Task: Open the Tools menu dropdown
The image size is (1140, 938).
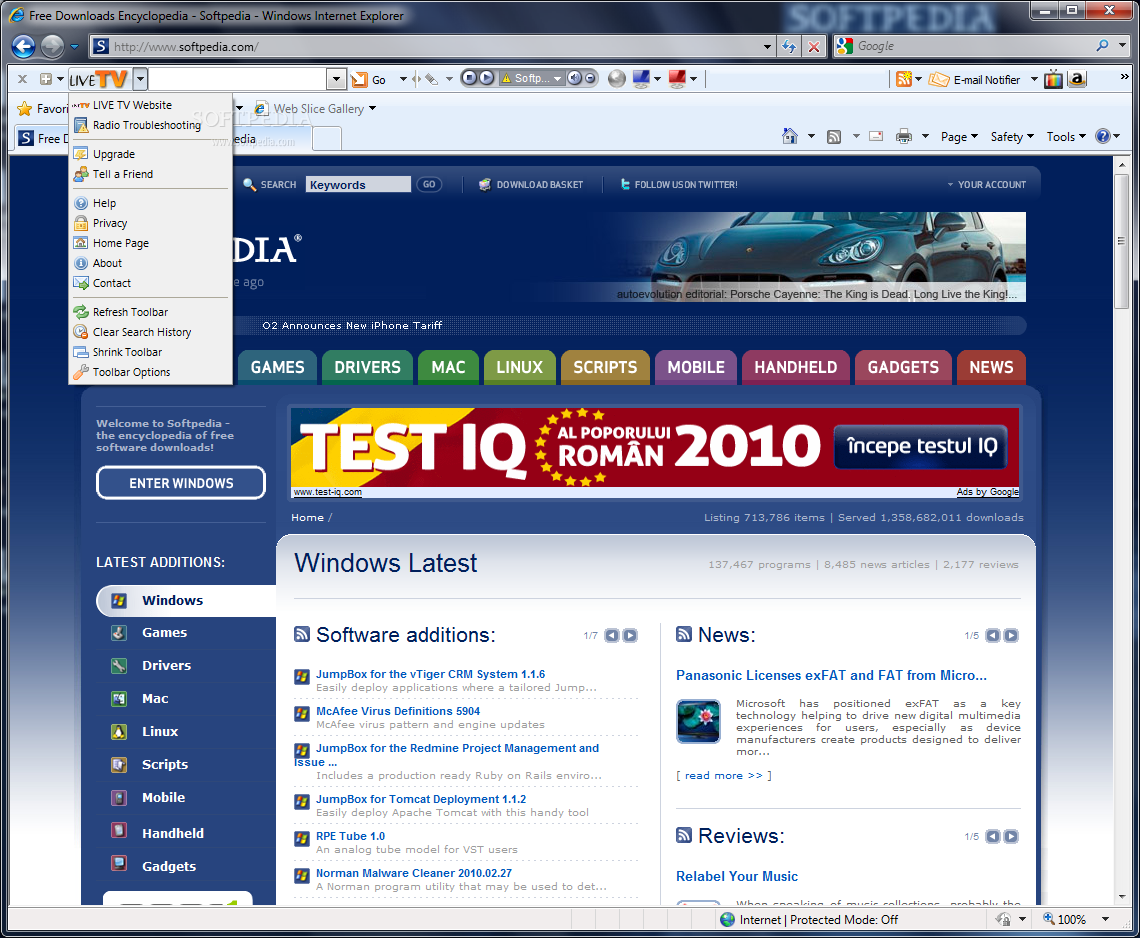Action: click(x=1066, y=137)
